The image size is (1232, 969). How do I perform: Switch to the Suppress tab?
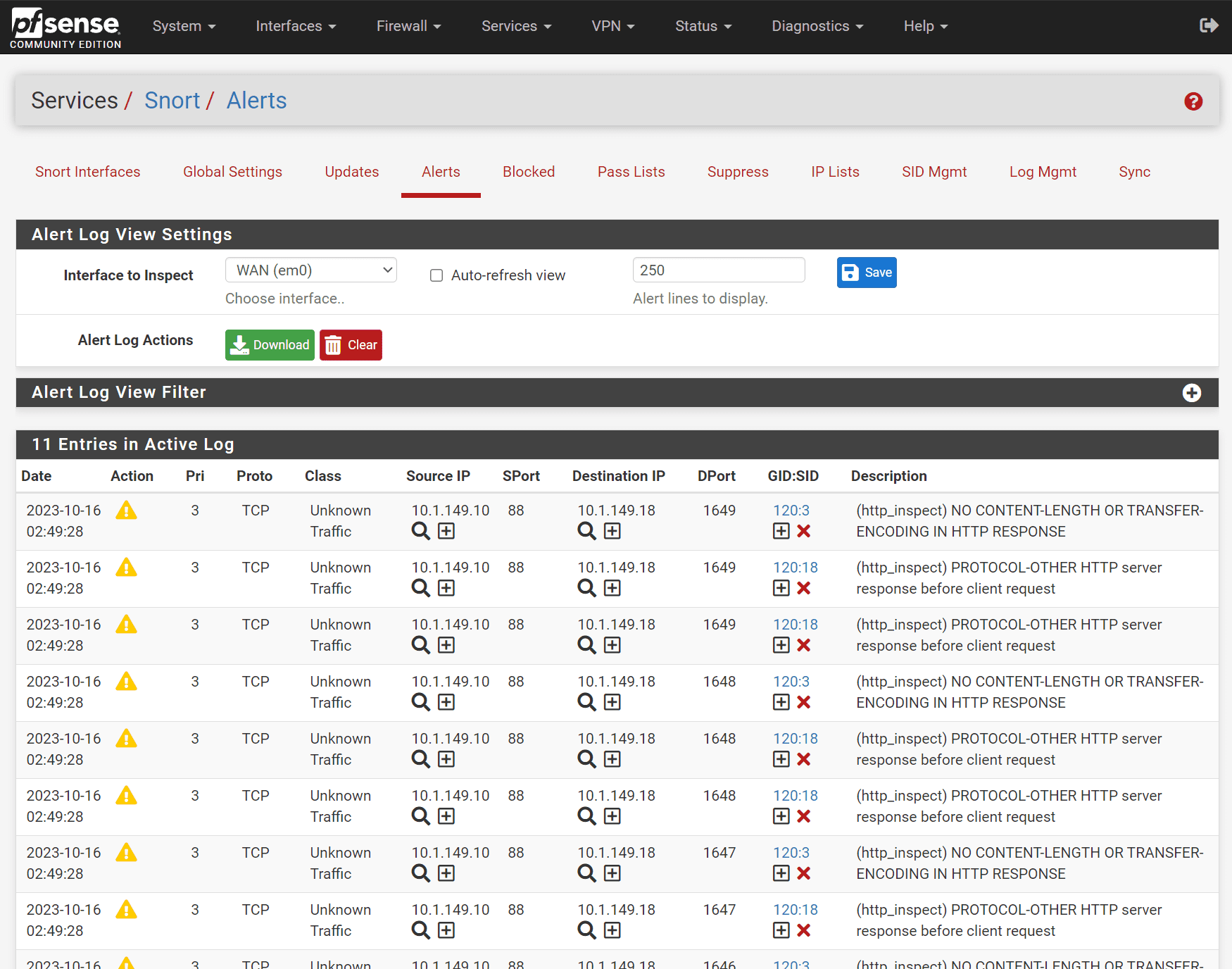737,172
